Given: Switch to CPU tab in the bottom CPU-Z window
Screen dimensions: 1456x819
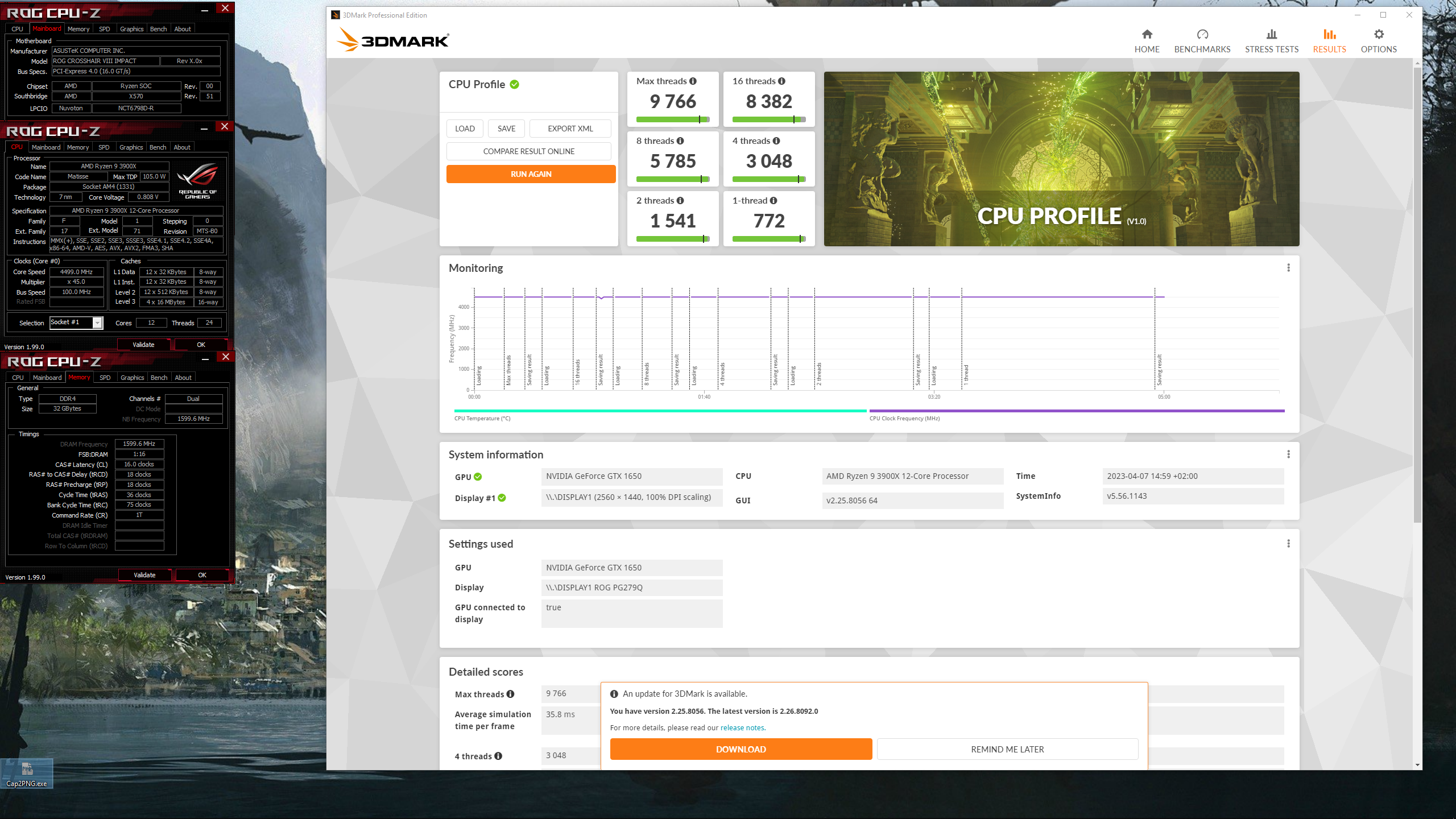Looking at the screenshot, I should coord(18,378).
